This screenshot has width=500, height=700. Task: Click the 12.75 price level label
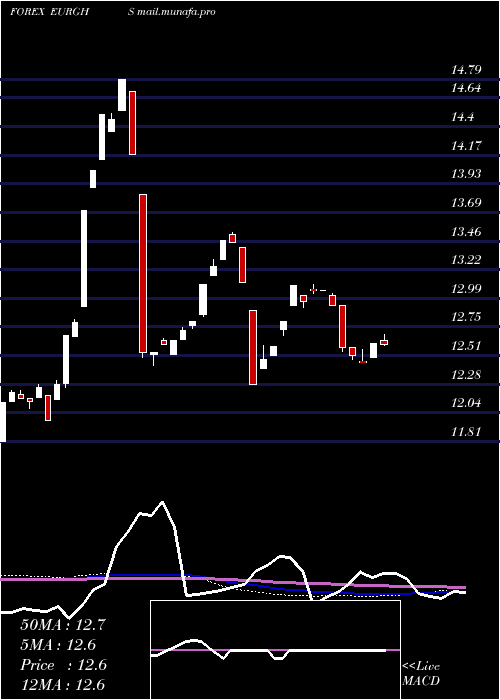point(466,317)
